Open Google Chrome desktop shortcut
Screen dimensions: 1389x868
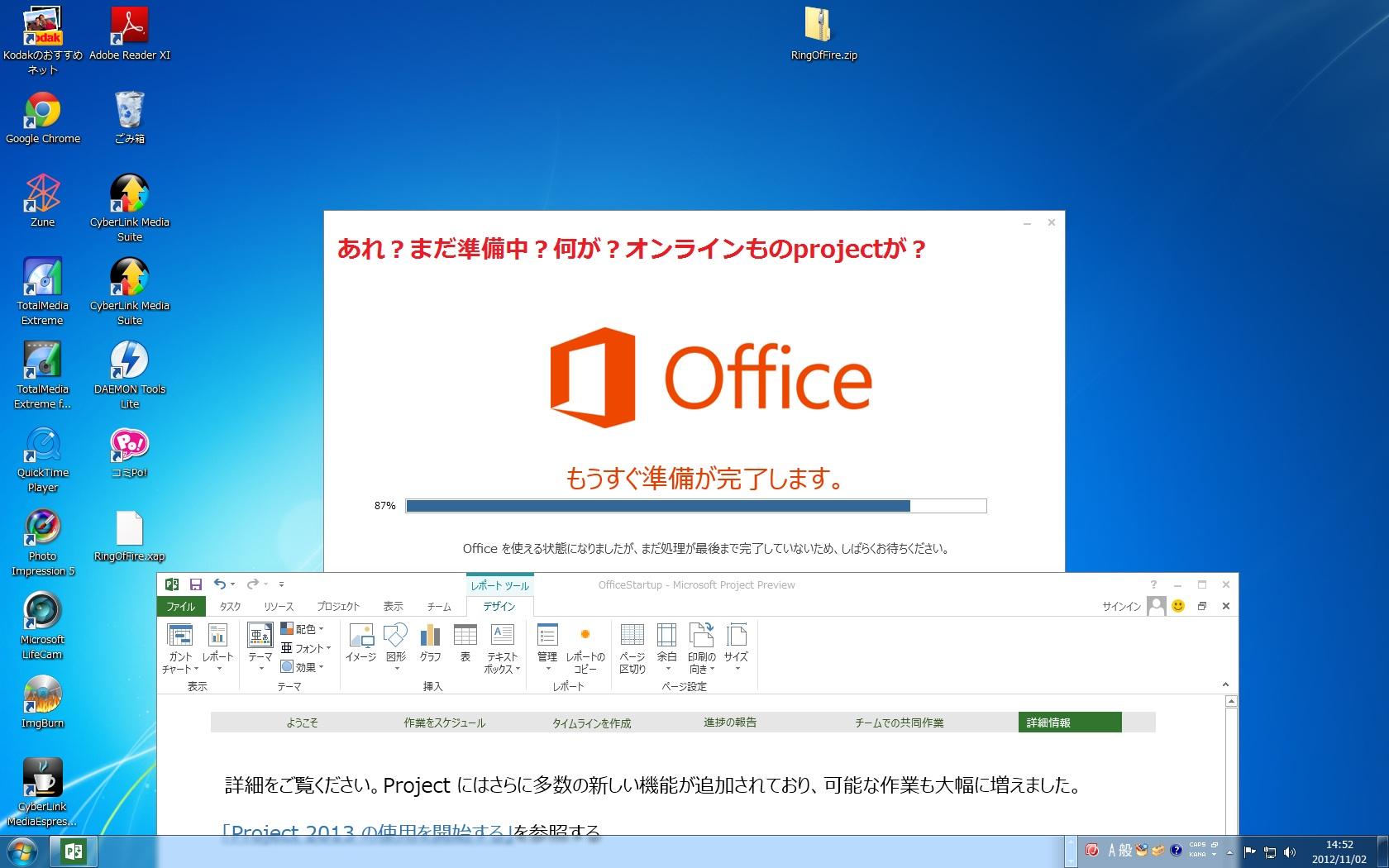click(43, 119)
